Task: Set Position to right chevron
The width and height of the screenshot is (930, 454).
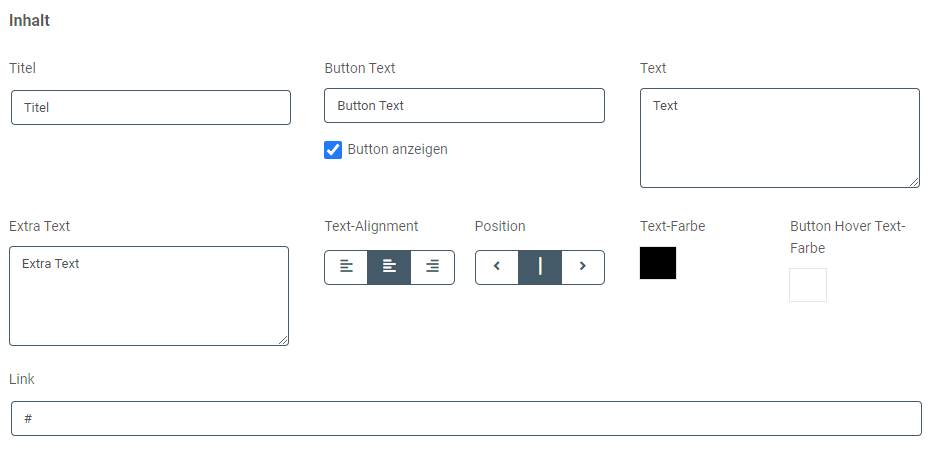Action: coord(583,267)
